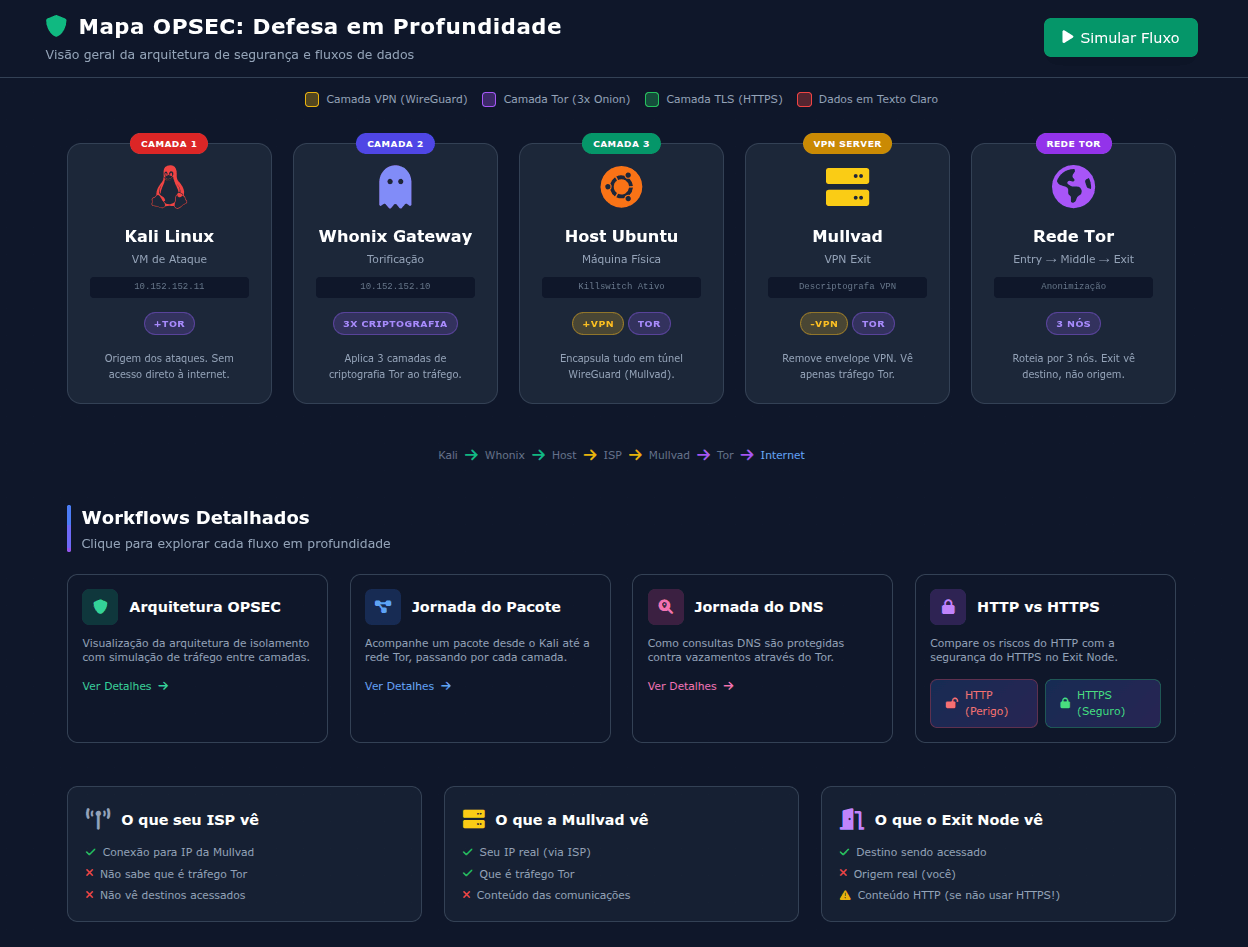Click the Whonix Gateway ghost icon
This screenshot has width=1248, height=947.
point(395,187)
